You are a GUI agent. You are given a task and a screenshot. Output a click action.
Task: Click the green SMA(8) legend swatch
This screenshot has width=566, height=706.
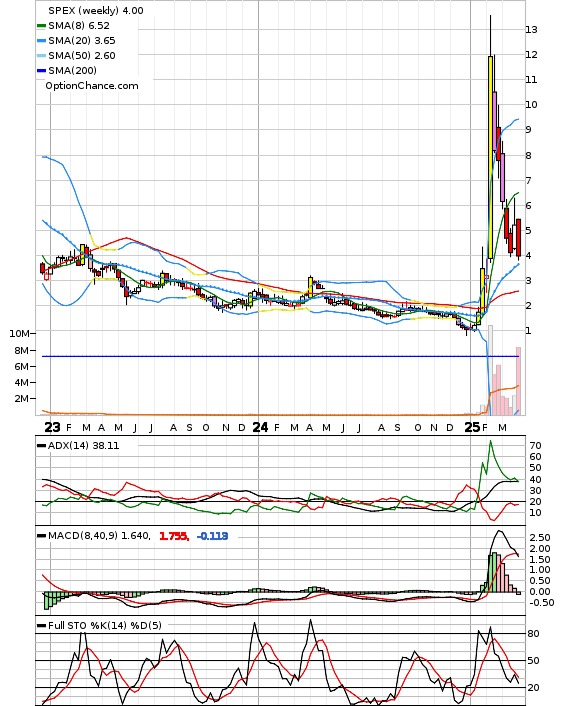(x=41, y=26)
